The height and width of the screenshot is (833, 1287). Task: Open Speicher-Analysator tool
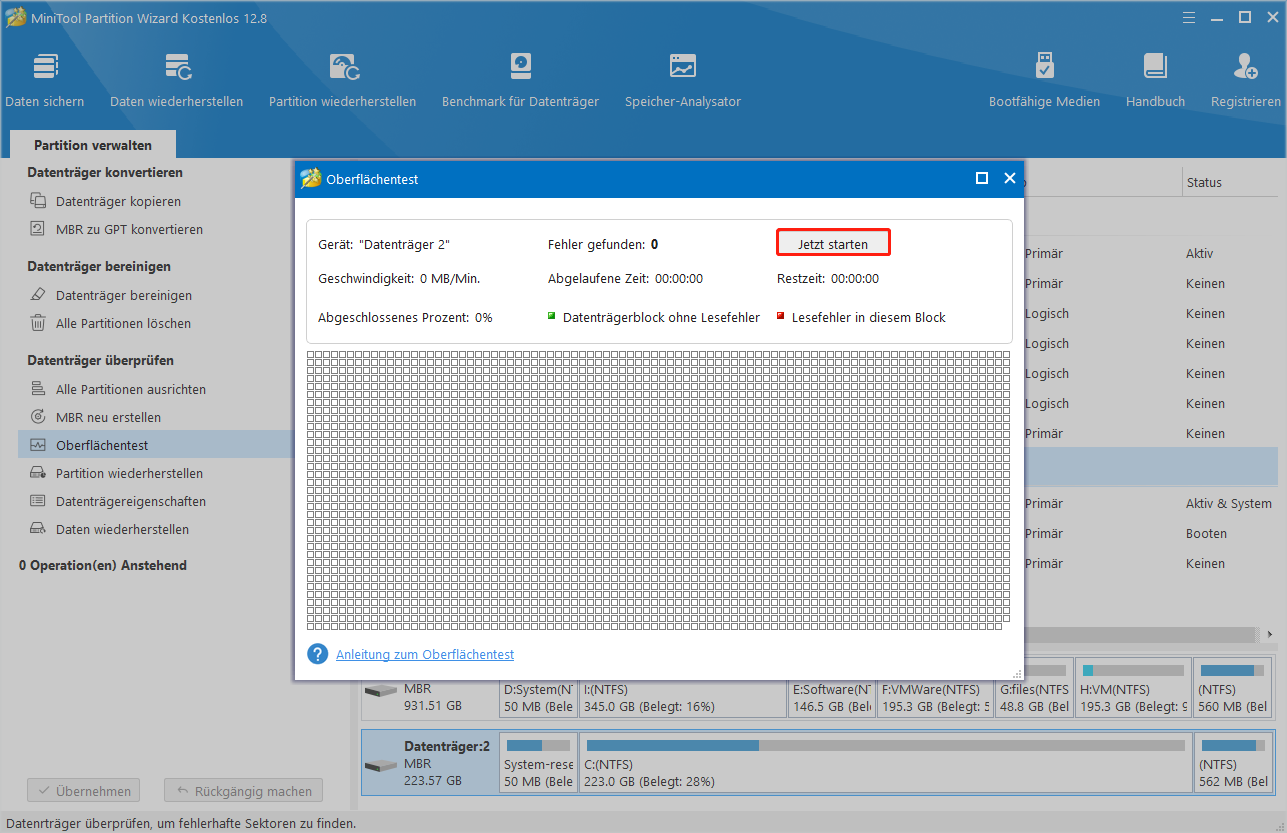tap(683, 80)
